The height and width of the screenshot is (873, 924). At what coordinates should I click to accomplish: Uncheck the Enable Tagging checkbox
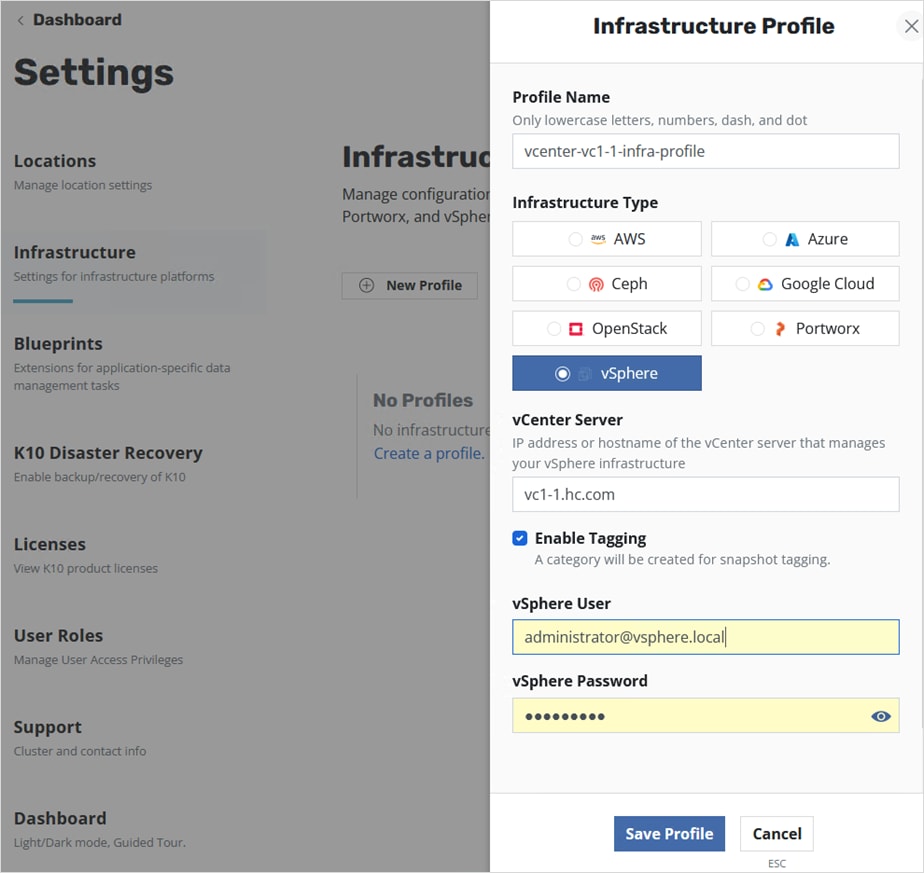click(x=520, y=538)
